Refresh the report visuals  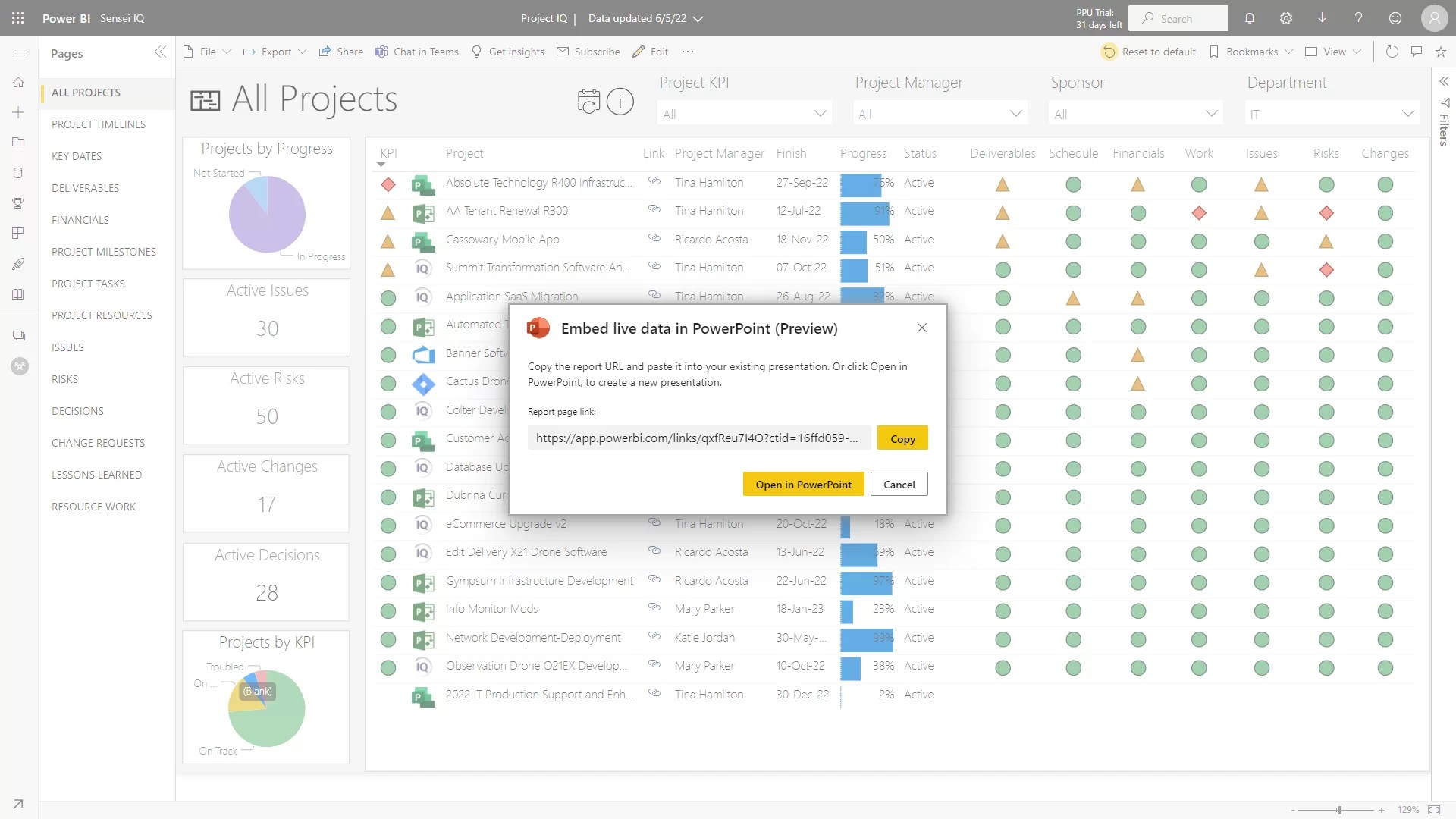pos(1391,52)
